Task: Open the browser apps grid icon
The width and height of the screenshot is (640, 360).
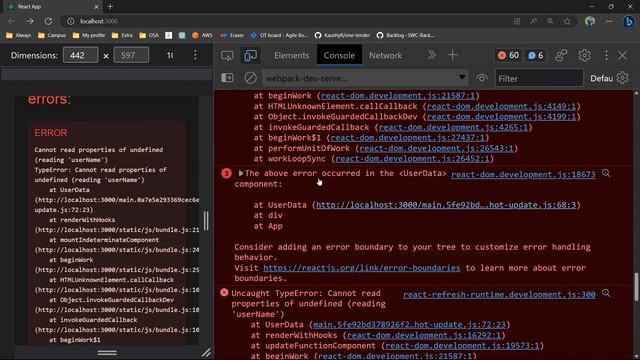Action: point(517,21)
